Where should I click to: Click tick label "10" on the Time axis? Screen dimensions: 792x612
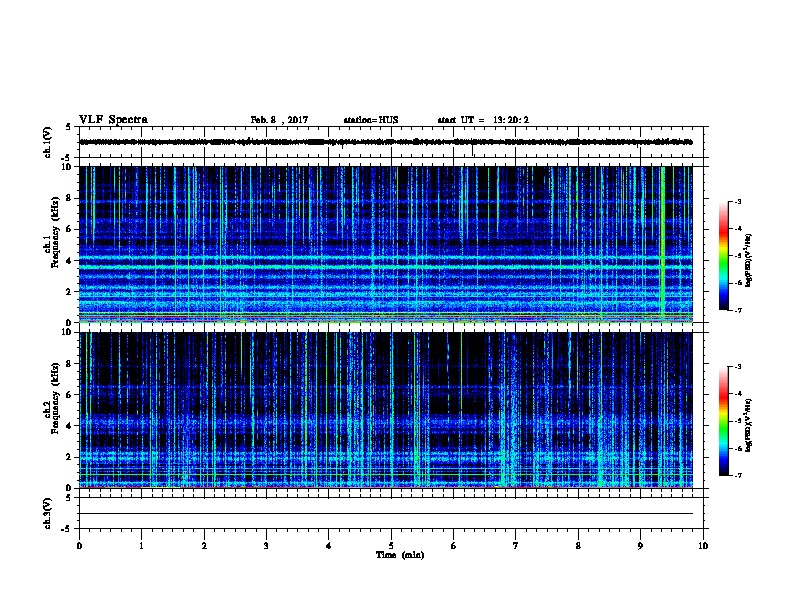(x=703, y=545)
